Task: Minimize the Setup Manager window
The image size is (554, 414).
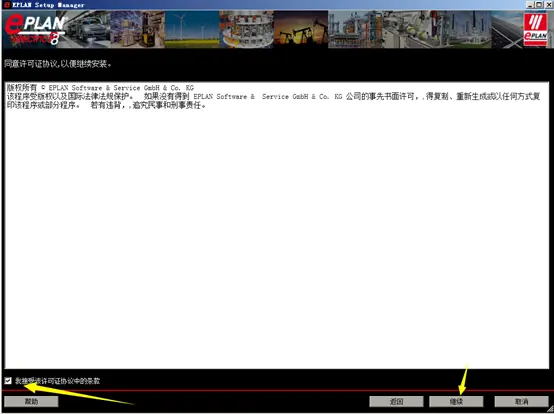Action: (530, 5)
